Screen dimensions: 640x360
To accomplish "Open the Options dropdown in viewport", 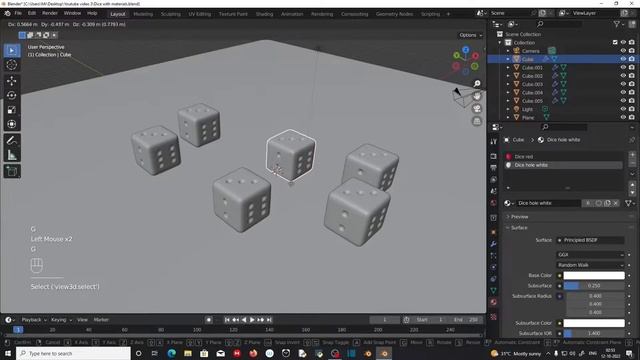I will click(x=470, y=35).
